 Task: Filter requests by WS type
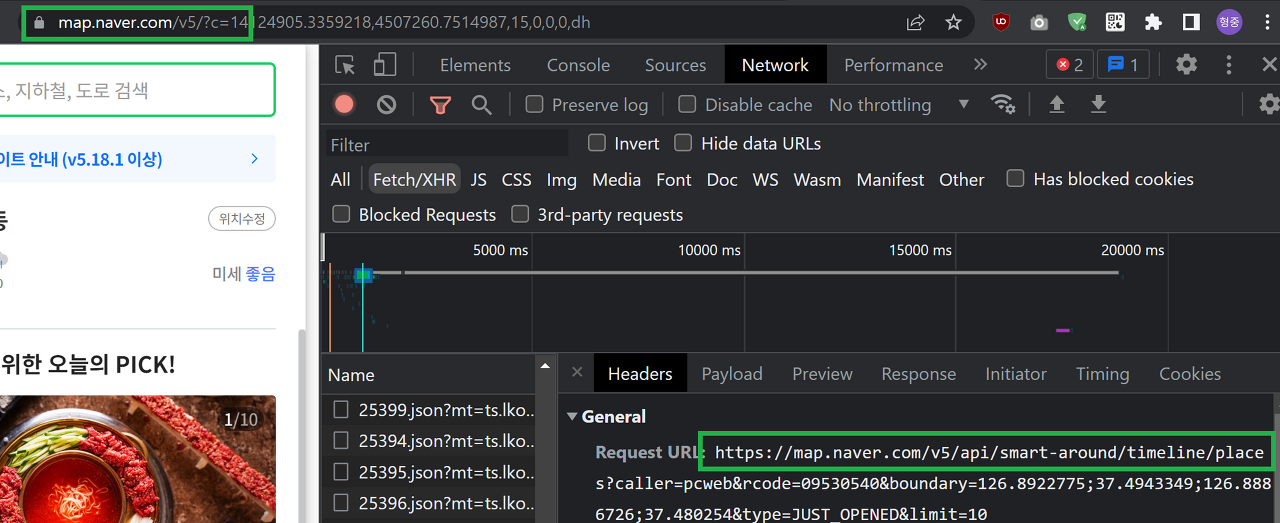pyautogui.click(x=765, y=180)
